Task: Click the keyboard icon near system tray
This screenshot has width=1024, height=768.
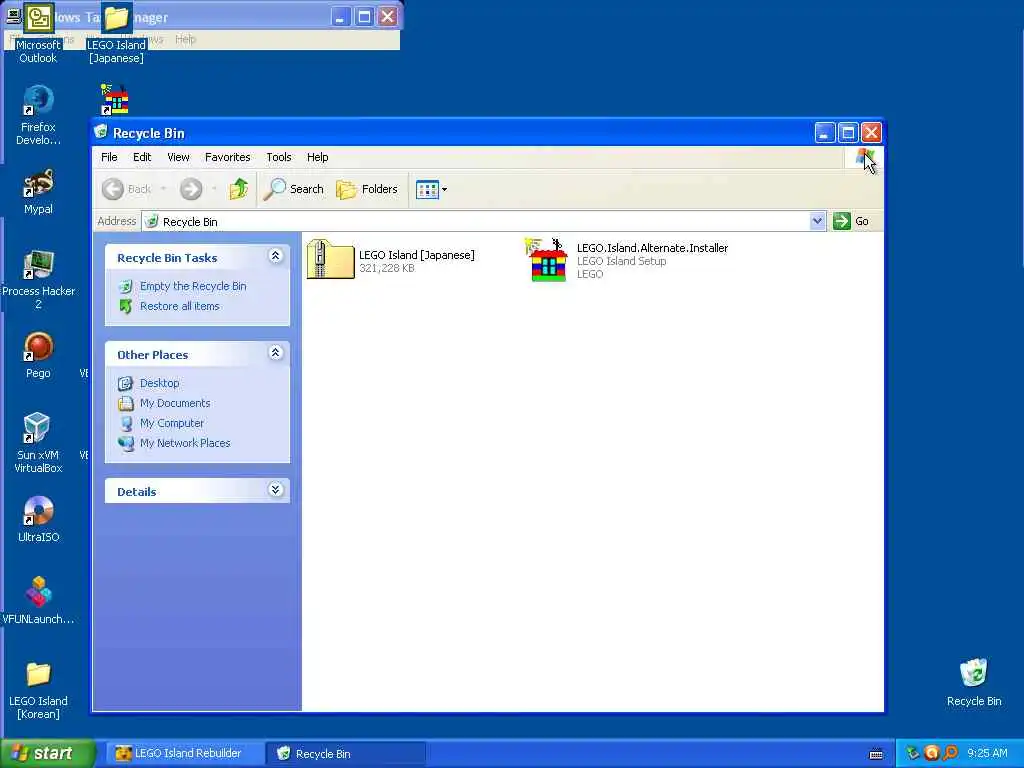Action: (876, 754)
